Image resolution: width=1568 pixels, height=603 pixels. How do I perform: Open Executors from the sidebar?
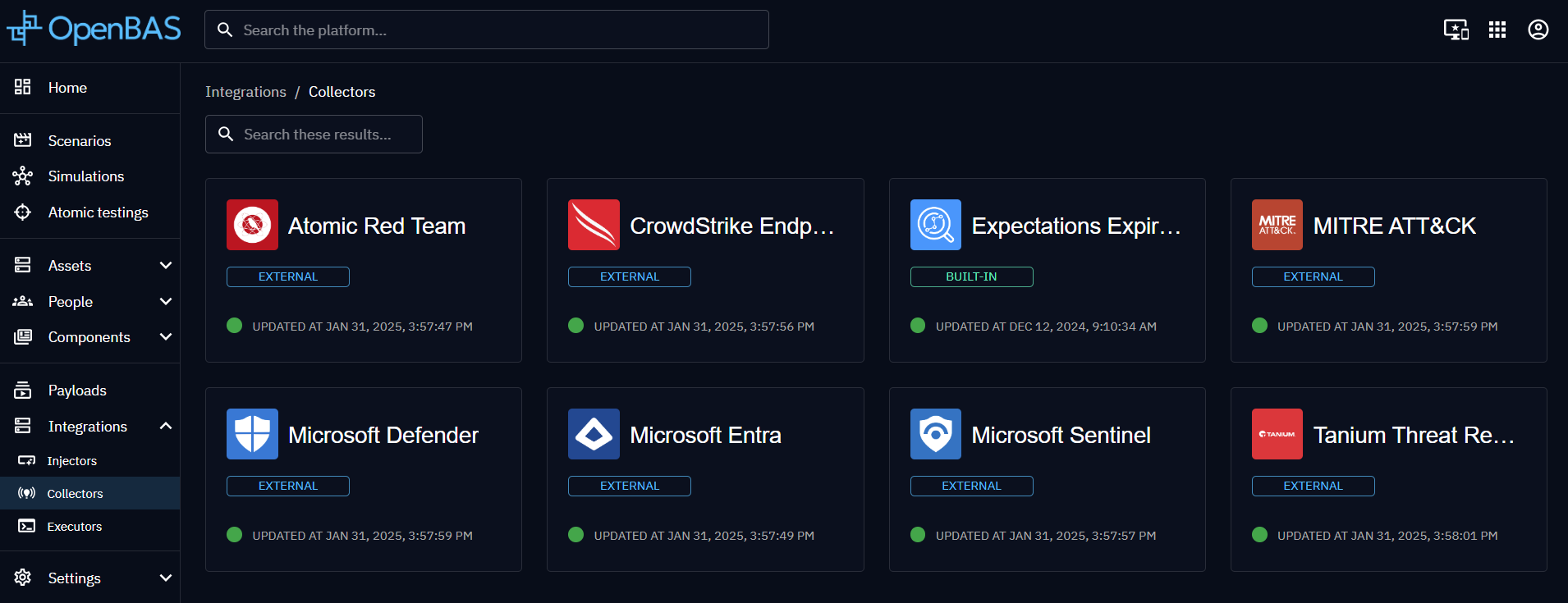click(x=75, y=527)
